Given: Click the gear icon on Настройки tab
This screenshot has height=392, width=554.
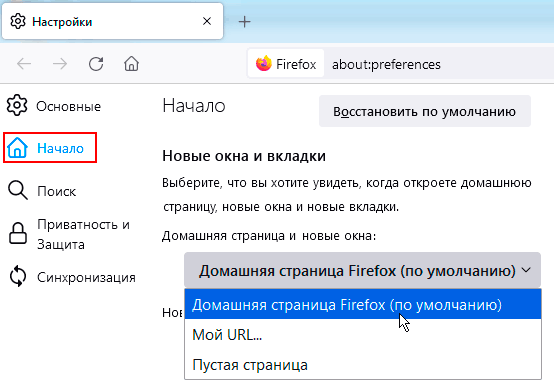Looking at the screenshot, I should tap(18, 21).
